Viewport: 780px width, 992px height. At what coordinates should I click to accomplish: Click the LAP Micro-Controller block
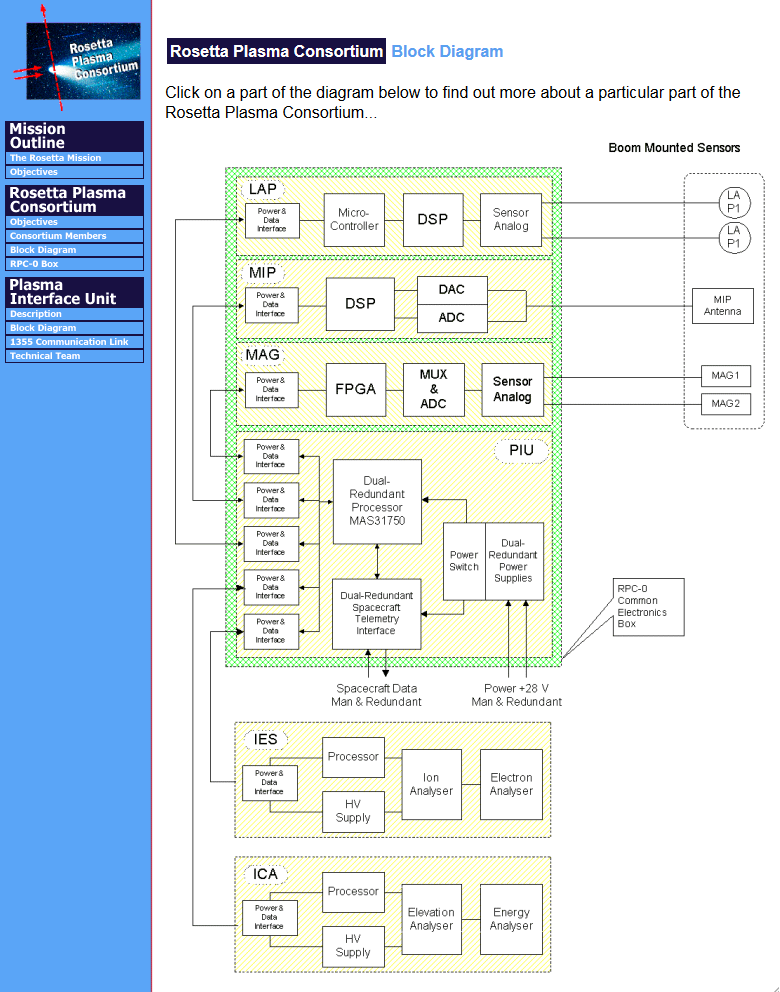pyautogui.click(x=354, y=220)
